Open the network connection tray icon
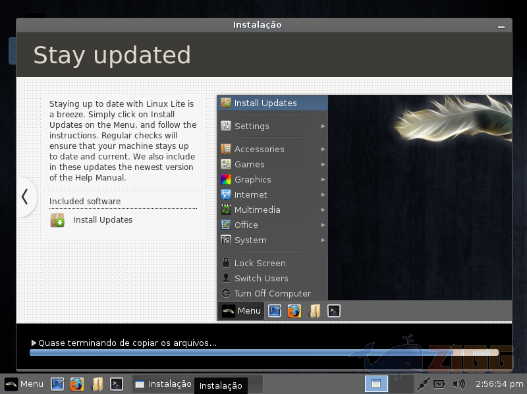 pyautogui.click(x=423, y=384)
